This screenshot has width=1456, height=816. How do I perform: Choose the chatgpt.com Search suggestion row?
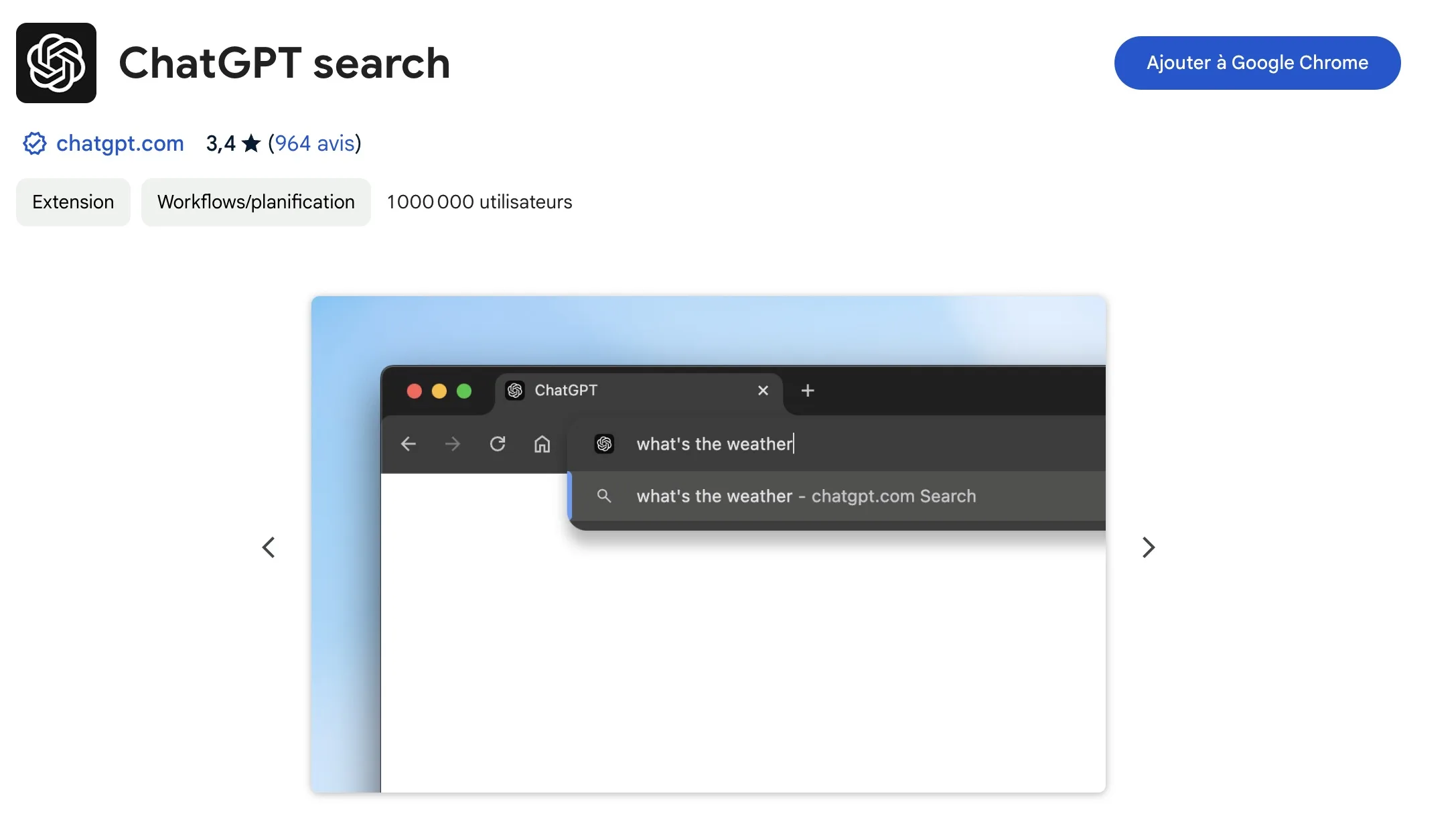806,496
